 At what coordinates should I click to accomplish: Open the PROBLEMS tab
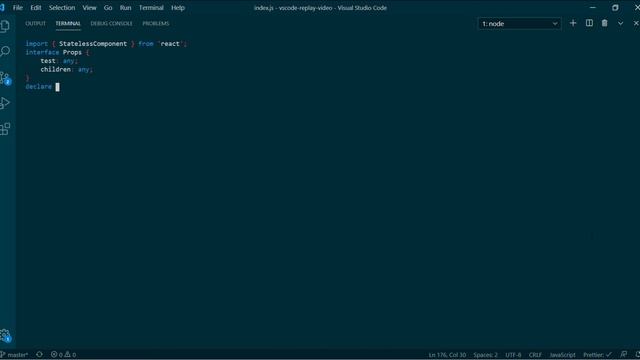coord(156,24)
